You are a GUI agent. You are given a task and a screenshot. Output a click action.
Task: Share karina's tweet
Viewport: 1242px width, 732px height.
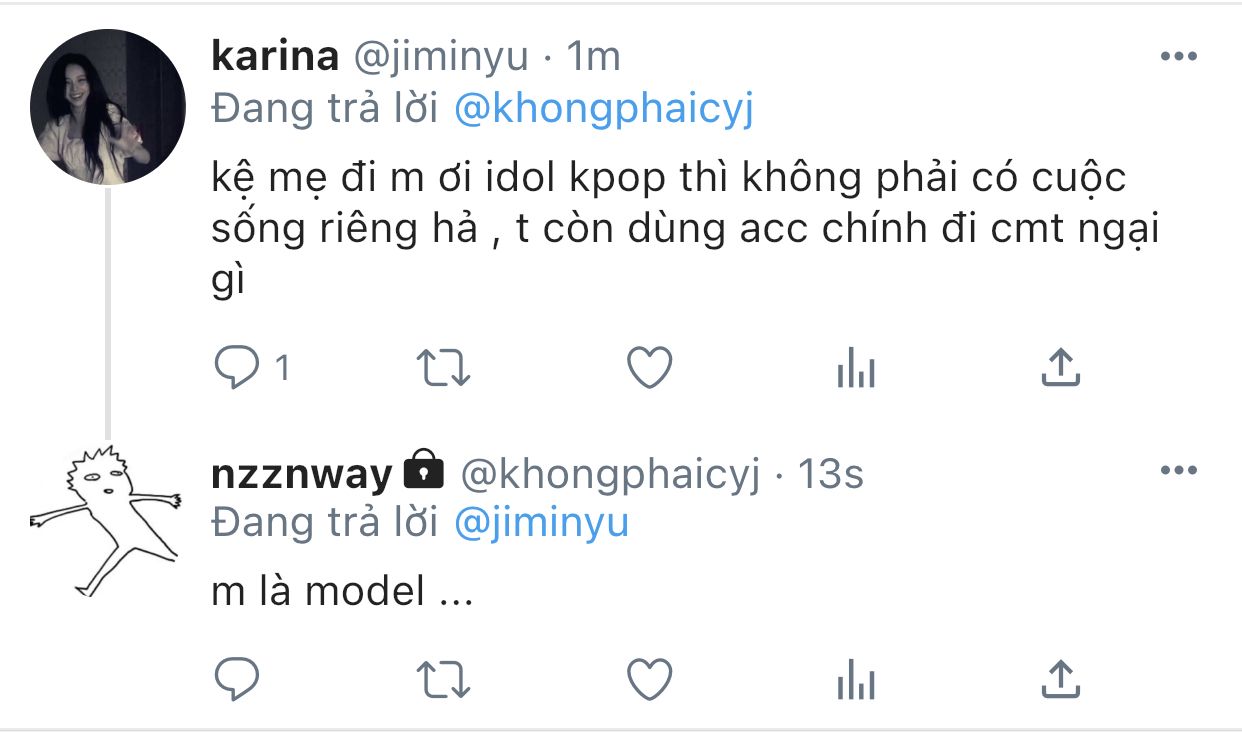pos(1060,368)
